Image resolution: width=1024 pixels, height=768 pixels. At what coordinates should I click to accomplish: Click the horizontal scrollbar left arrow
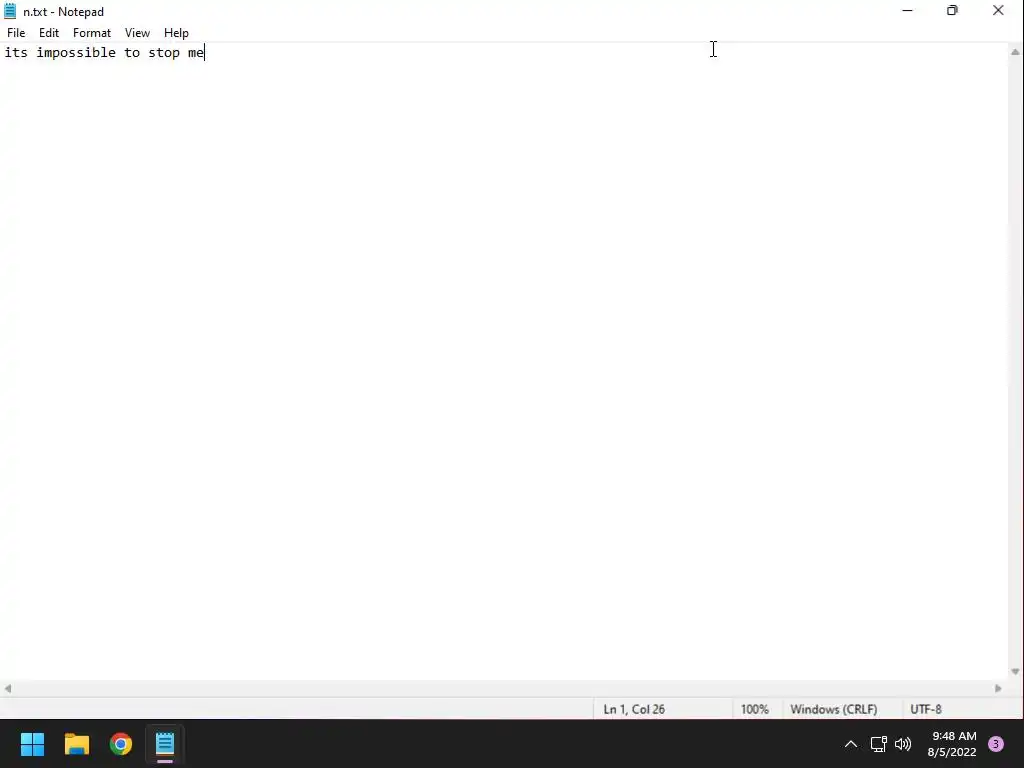(8, 688)
